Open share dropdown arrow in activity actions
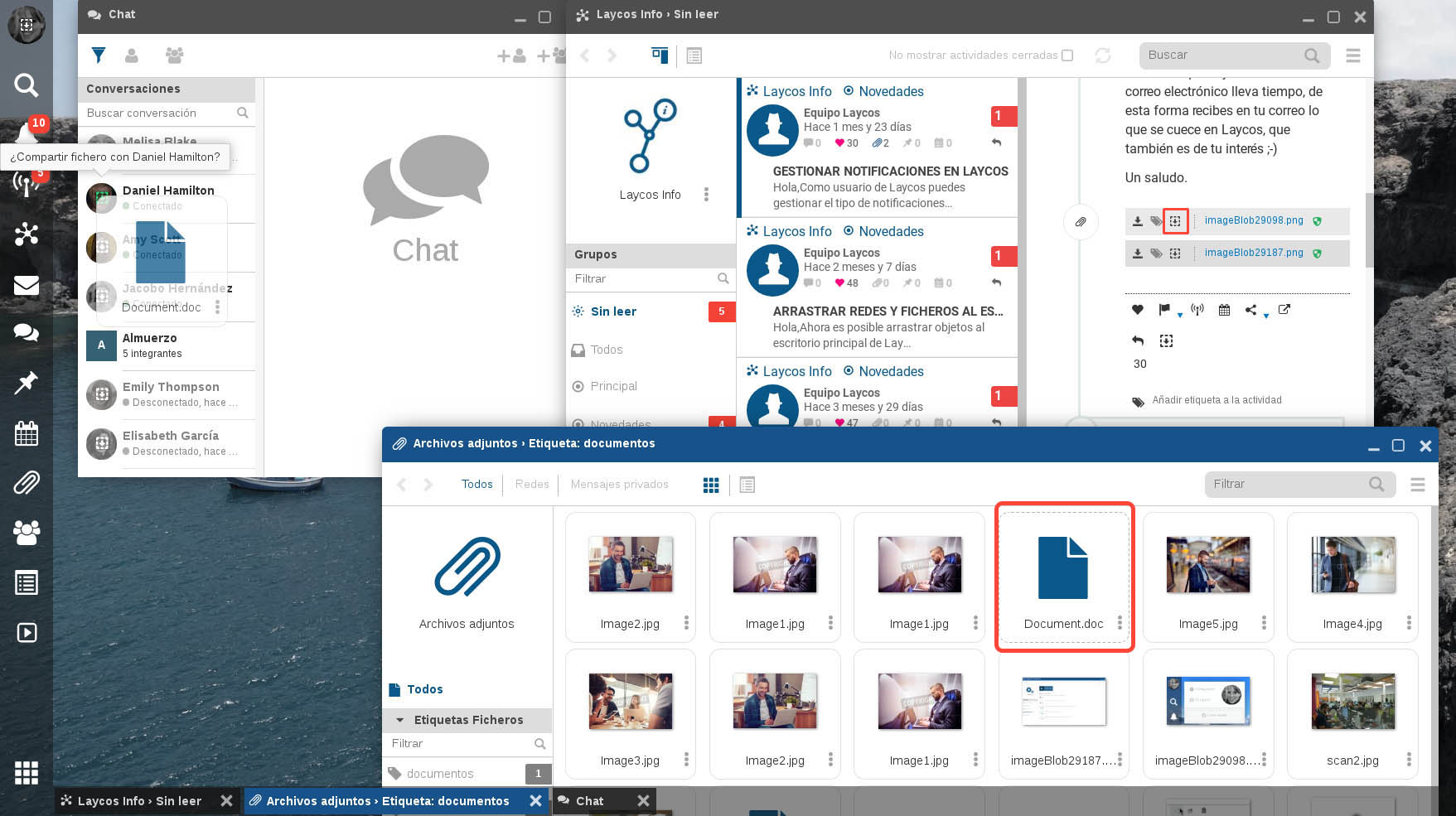The height and width of the screenshot is (816, 1456). [1266, 315]
